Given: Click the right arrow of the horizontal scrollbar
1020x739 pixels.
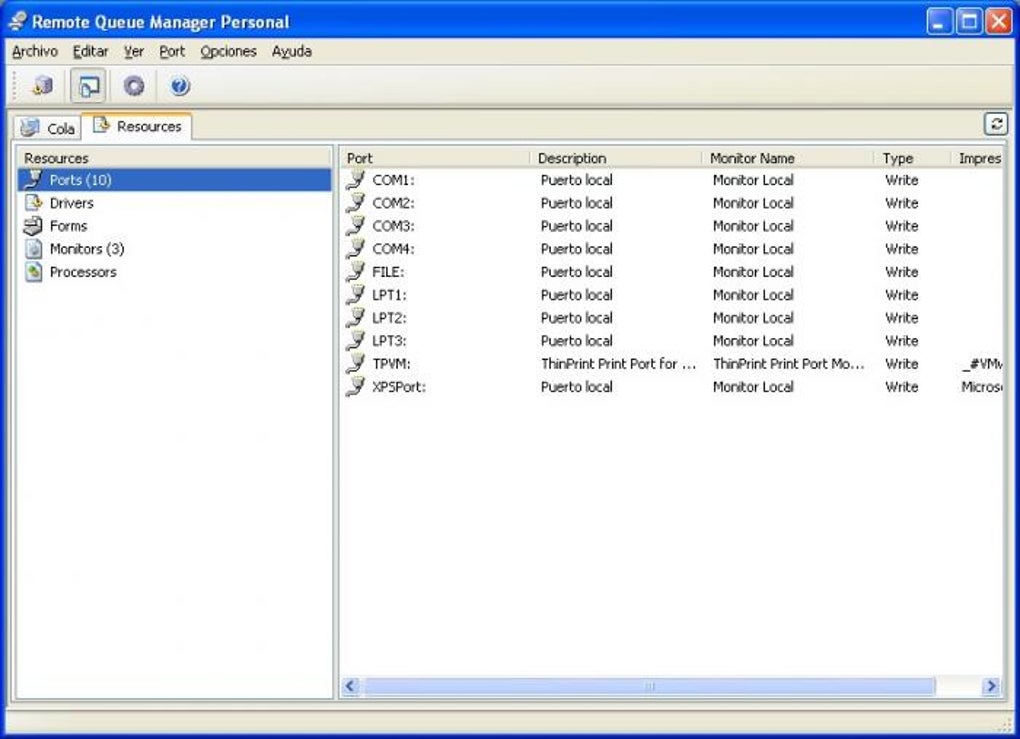Looking at the screenshot, I should pos(990,686).
